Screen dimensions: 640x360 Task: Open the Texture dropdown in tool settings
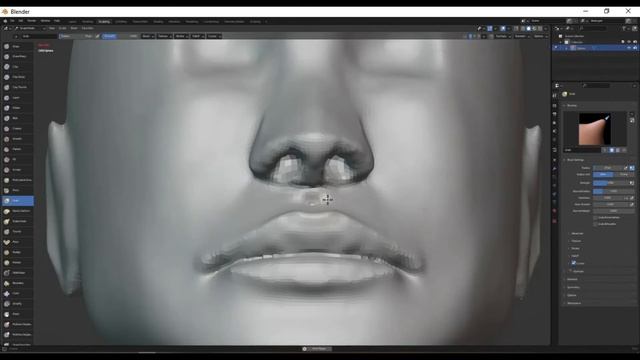click(164, 36)
